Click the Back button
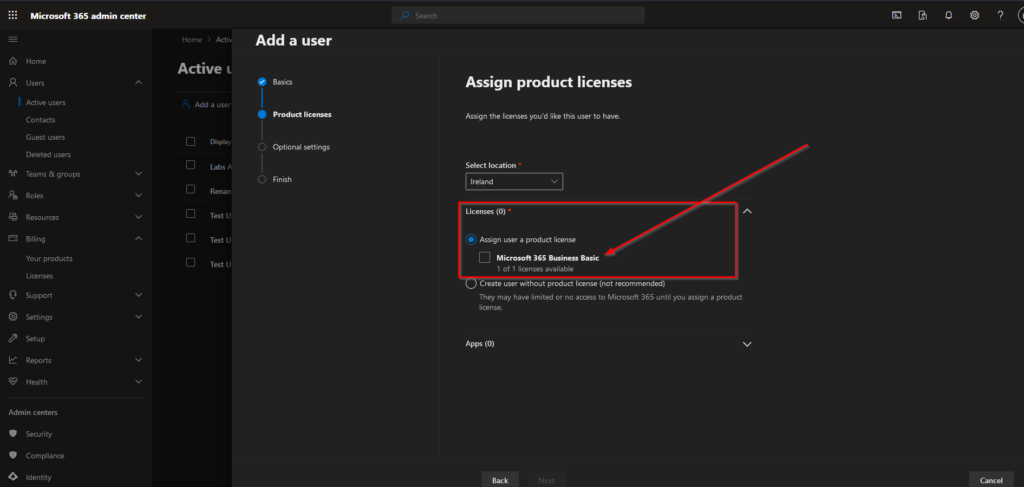The image size is (1024, 487). (500, 480)
